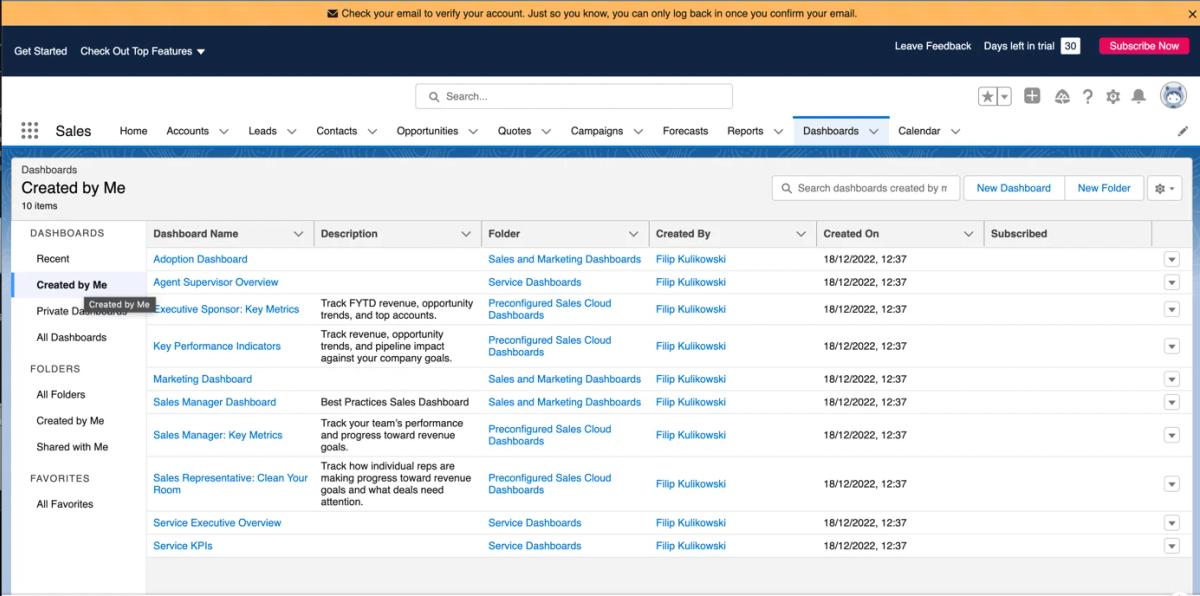Screen dimensions: 1200x596
Task: Open the Service KPIs dashboard link
Action: point(183,546)
